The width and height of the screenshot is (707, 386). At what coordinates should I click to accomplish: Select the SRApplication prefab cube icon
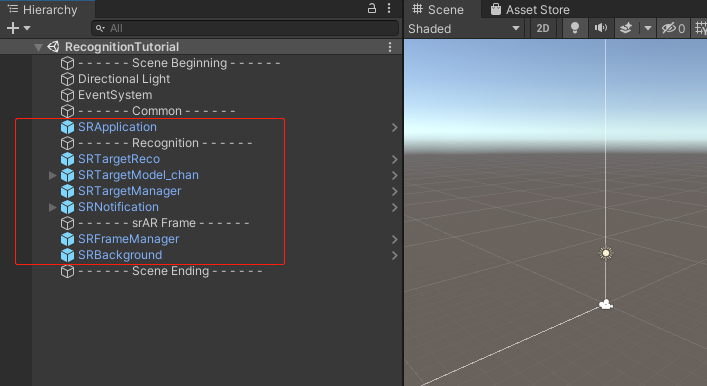67,127
